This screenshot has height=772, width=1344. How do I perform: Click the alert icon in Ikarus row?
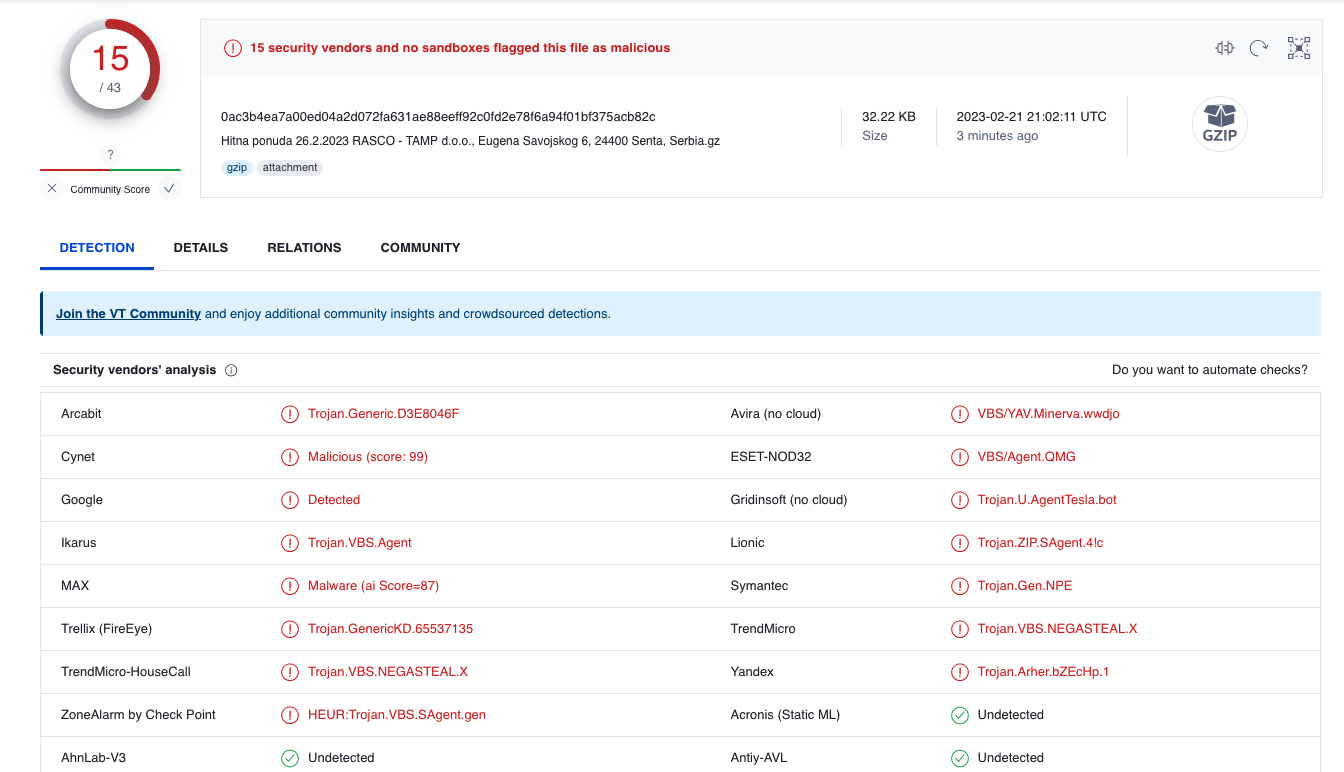coord(290,543)
